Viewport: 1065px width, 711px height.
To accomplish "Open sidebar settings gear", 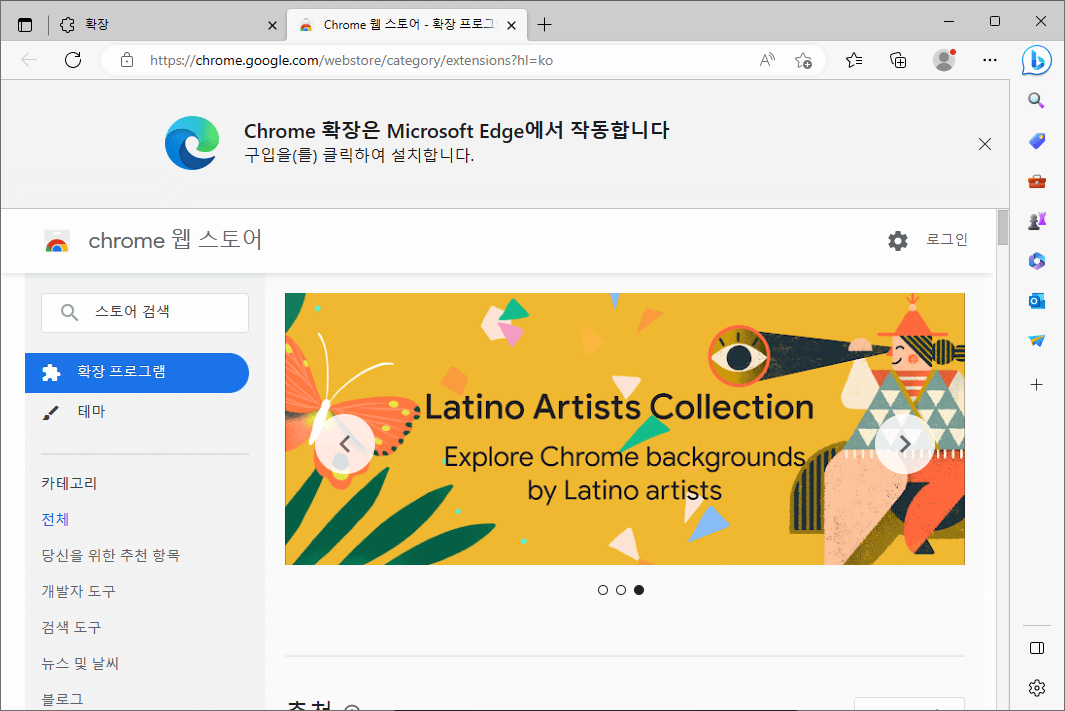I will pos(1036,688).
